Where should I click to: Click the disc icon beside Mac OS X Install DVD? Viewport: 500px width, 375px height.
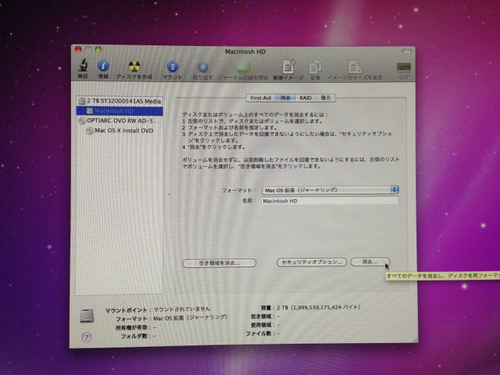(x=89, y=131)
